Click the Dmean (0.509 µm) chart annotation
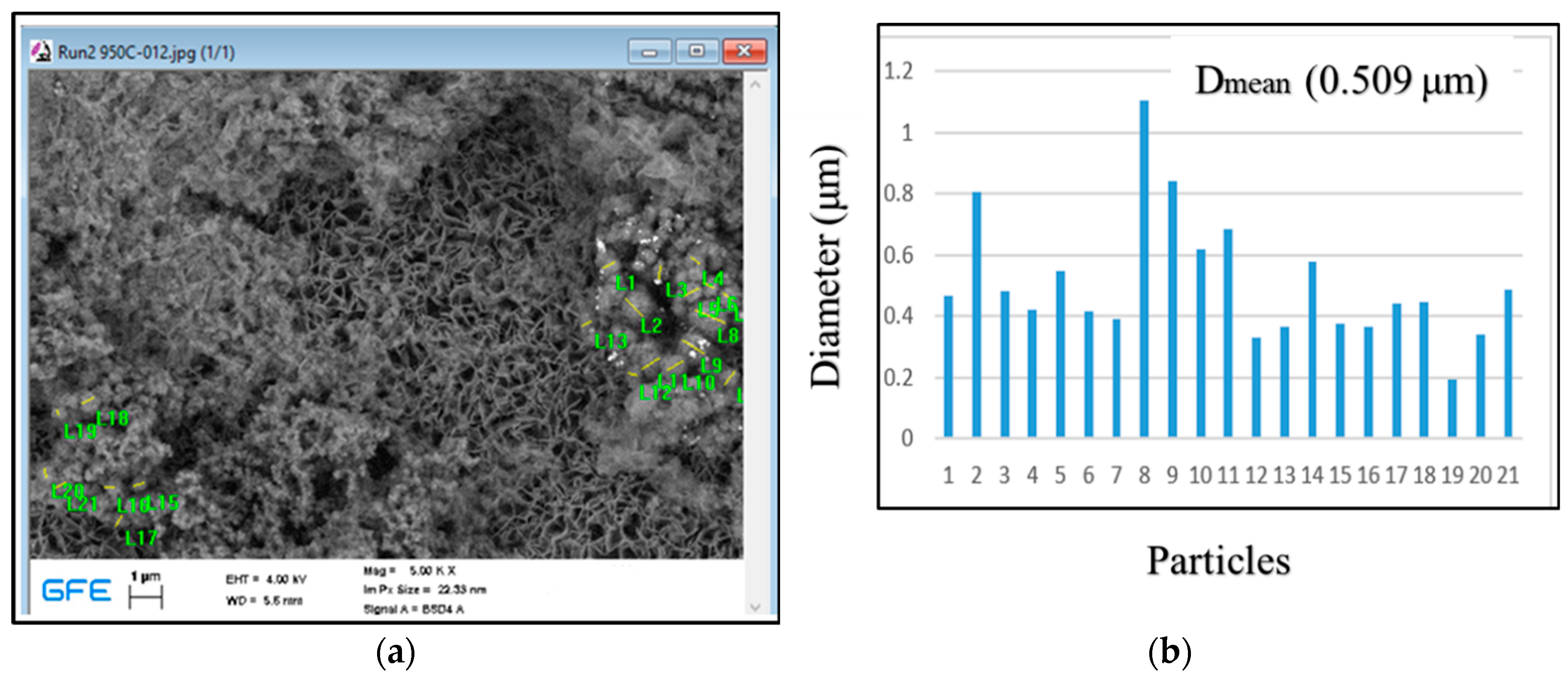Screen dimensions: 1568x680 point(1342,82)
